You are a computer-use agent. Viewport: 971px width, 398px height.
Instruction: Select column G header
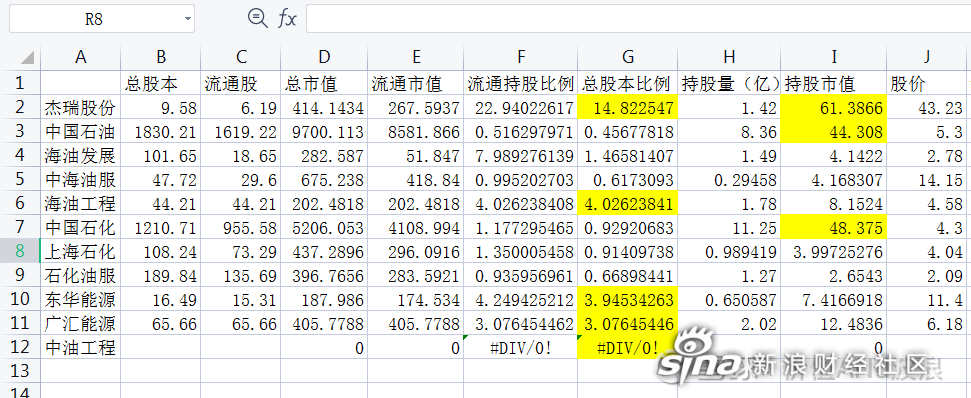click(628, 58)
